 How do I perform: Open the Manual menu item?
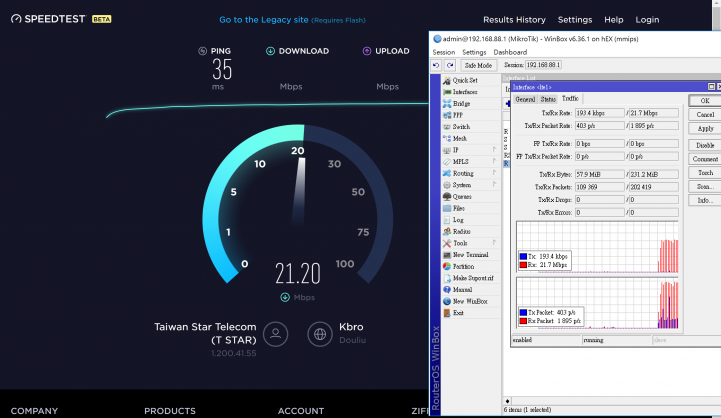click(x=458, y=290)
